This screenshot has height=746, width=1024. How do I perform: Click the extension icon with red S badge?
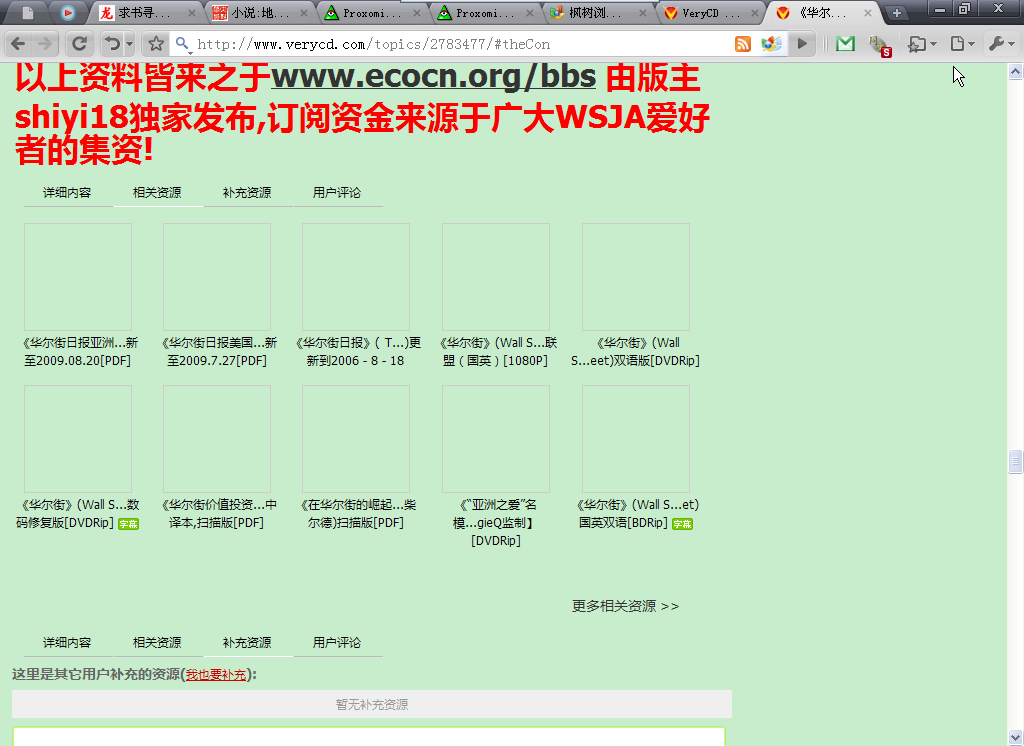pyautogui.click(x=881, y=45)
